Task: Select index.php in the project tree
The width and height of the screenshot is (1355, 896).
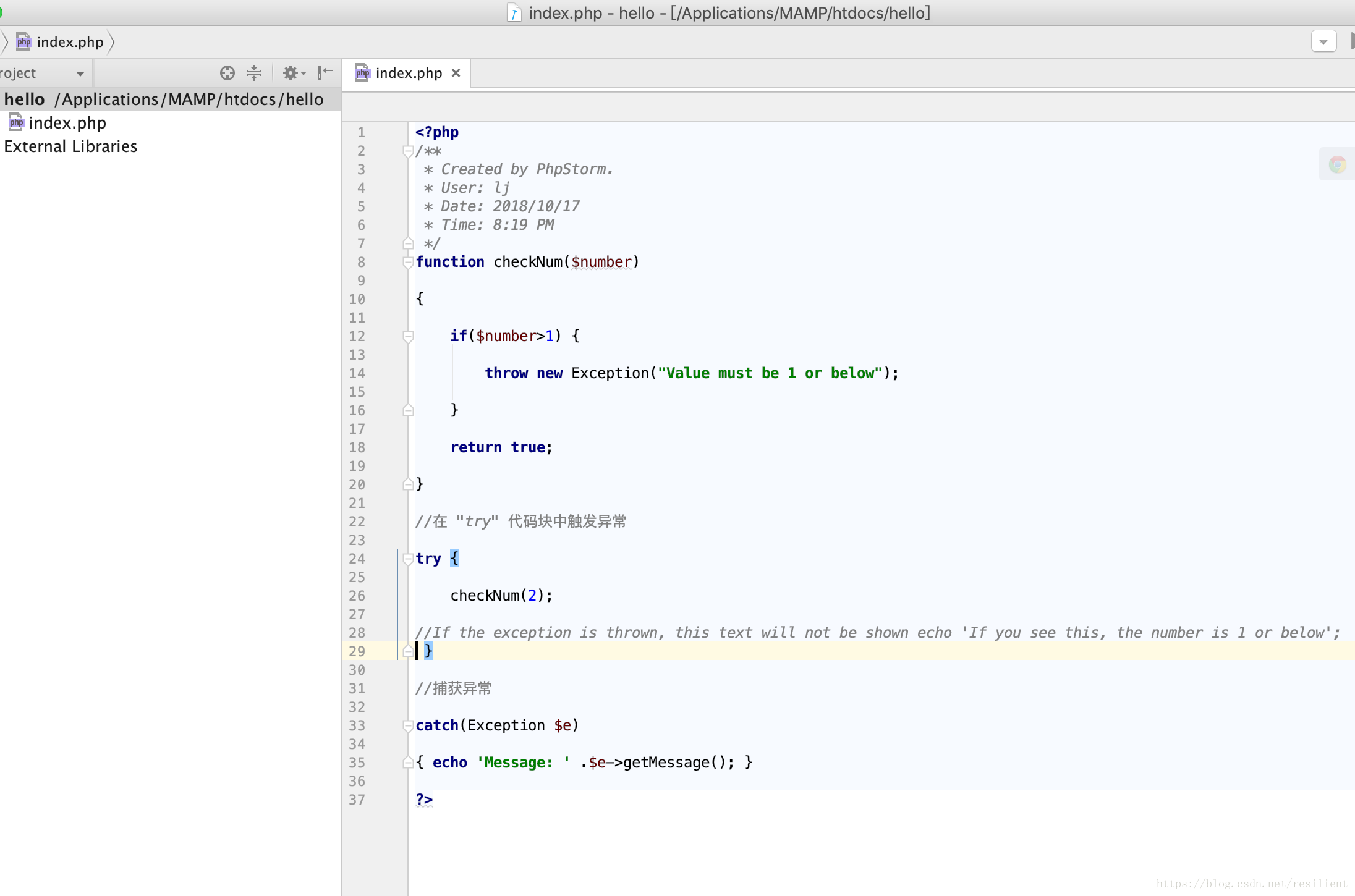Action: (x=57, y=122)
